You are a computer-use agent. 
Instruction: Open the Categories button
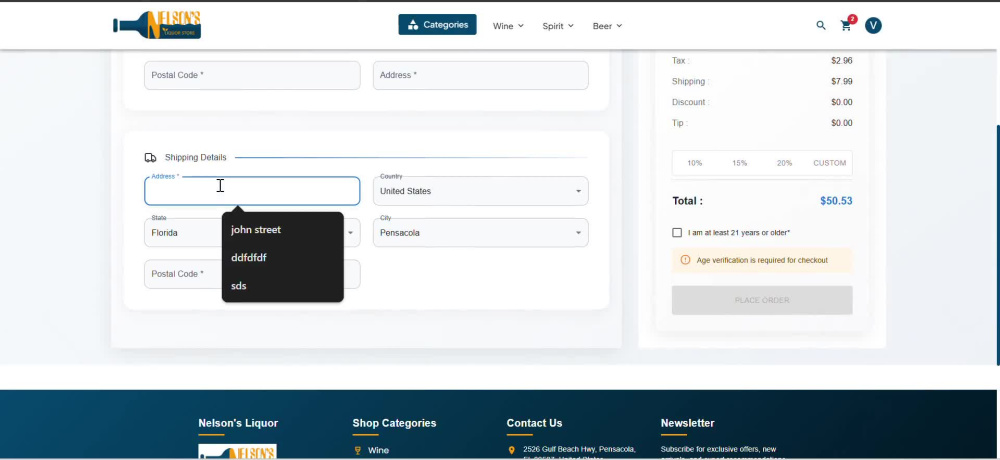[x=438, y=25]
